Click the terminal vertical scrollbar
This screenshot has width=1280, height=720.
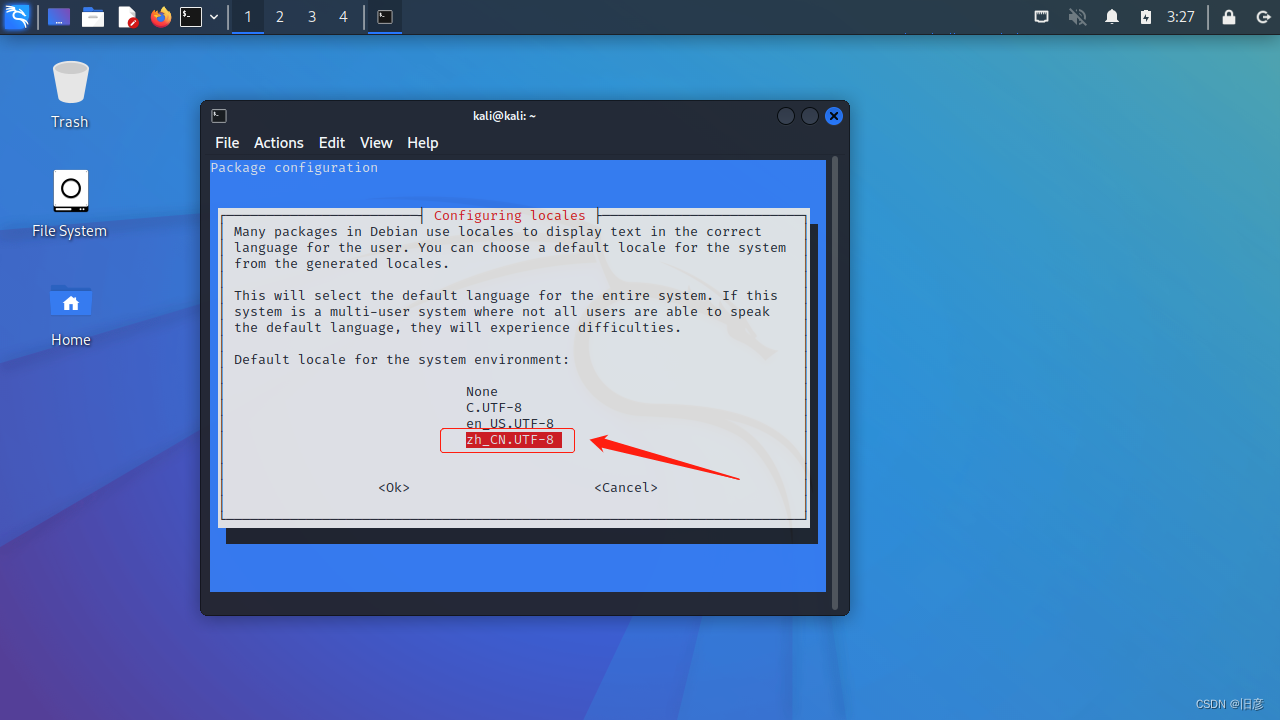(834, 383)
